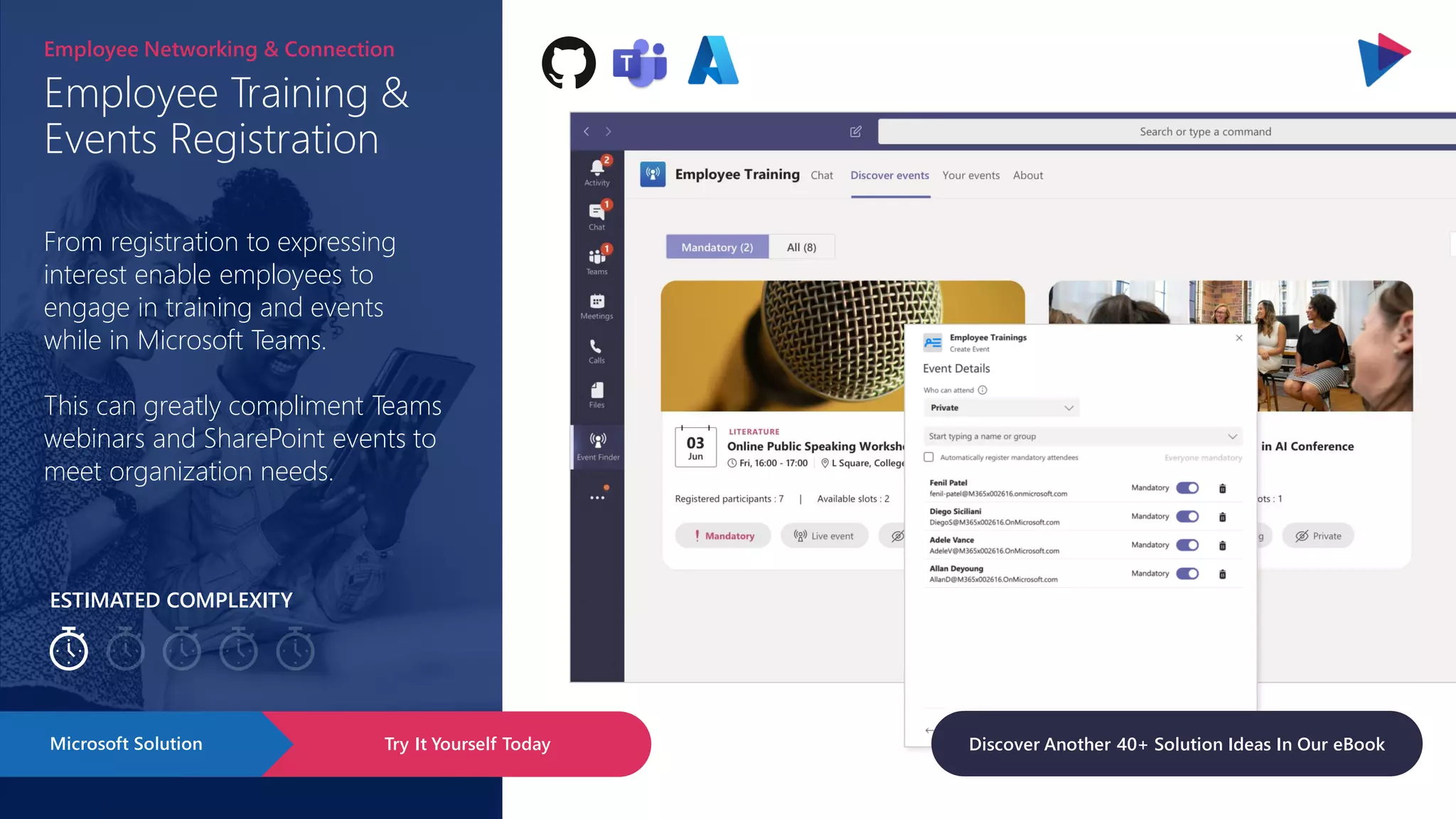1456x819 pixels.
Task: Open the GitHub logo icon
Action: 569,63
